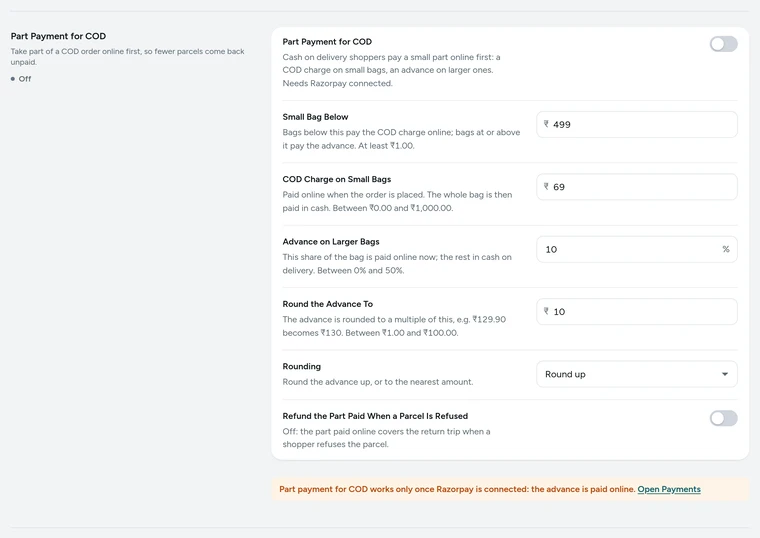Select 'Between 0% and 50%' helper text
The image size is (760, 538).
361,270
